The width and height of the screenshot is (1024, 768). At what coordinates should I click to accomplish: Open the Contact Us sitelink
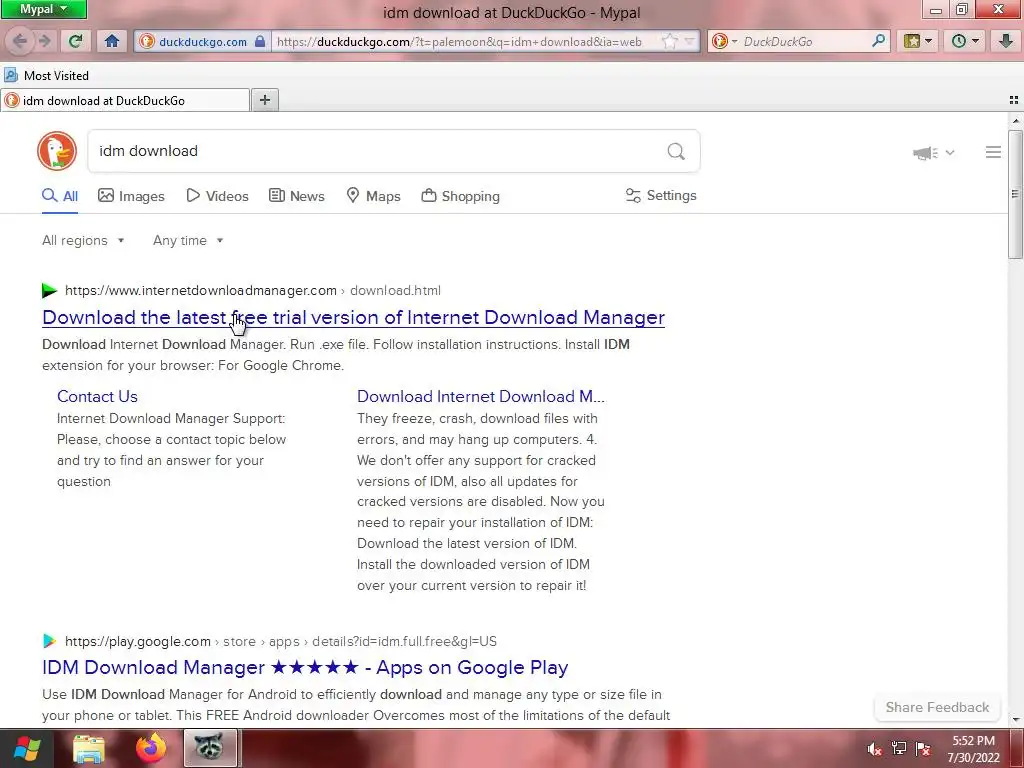97,396
